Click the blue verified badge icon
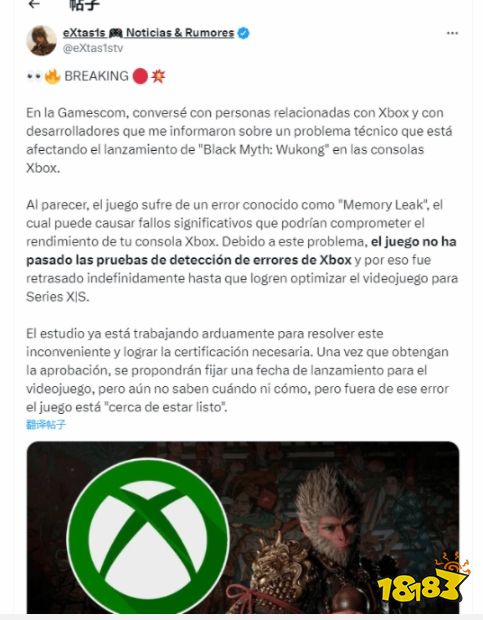The image size is (483, 620). pos(243,33)
